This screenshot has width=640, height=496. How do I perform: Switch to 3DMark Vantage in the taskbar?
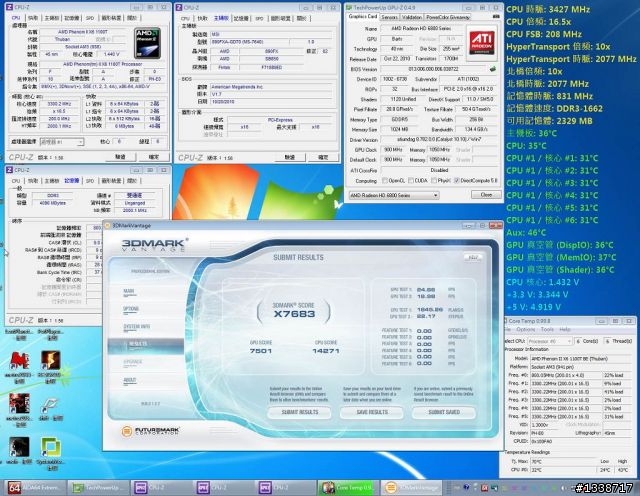click(411, 487)
